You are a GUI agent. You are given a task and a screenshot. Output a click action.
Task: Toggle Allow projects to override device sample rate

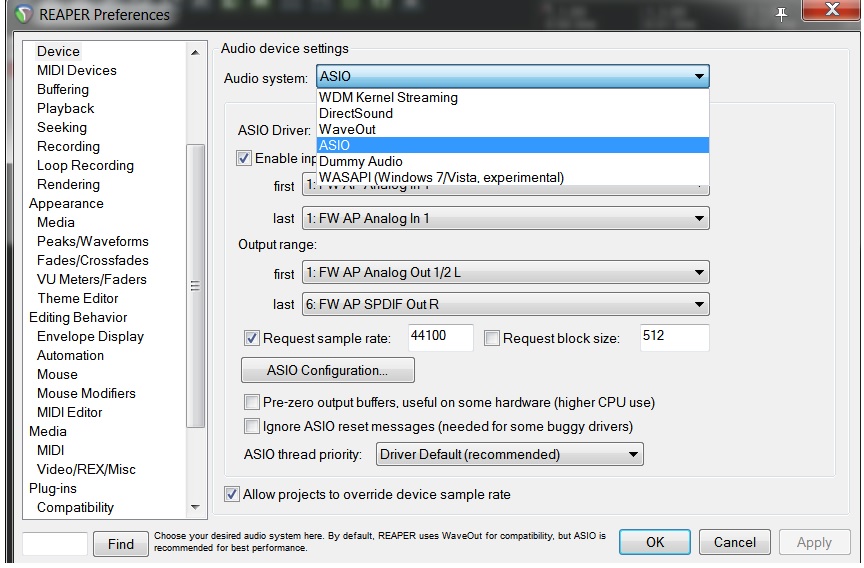(x=232, y=494)
